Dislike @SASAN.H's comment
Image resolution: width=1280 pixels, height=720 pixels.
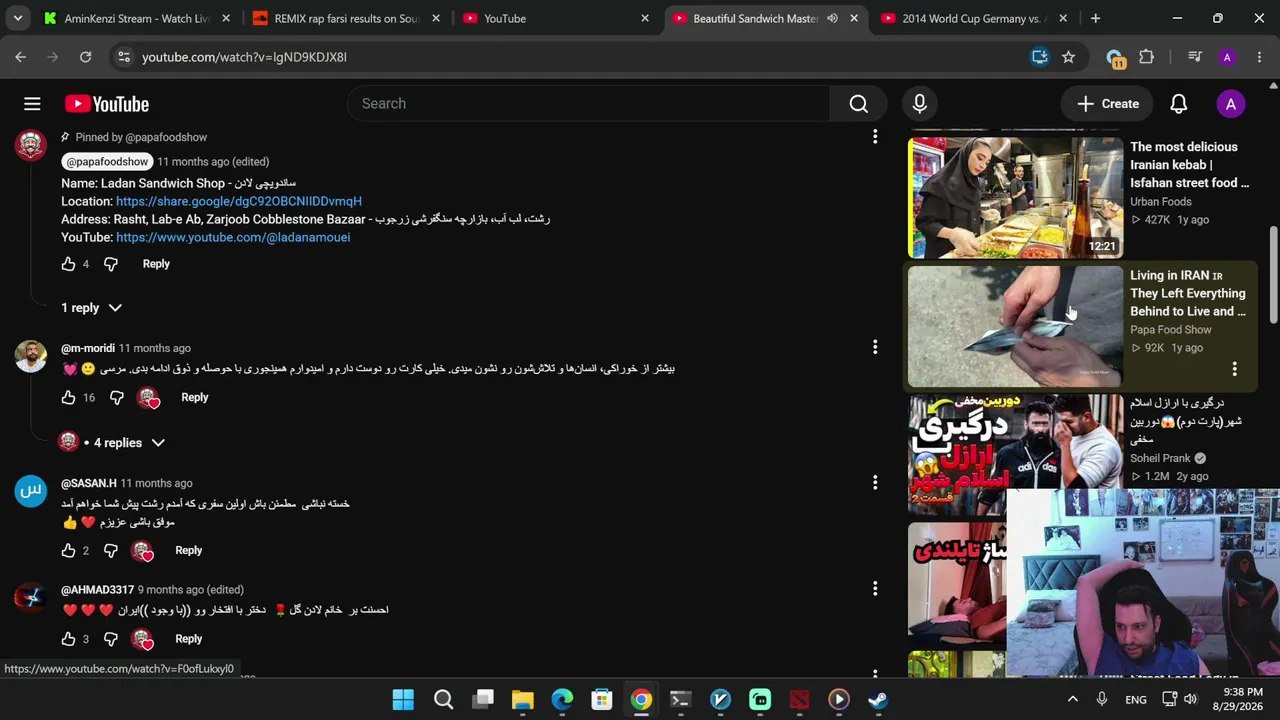point(111,550)
